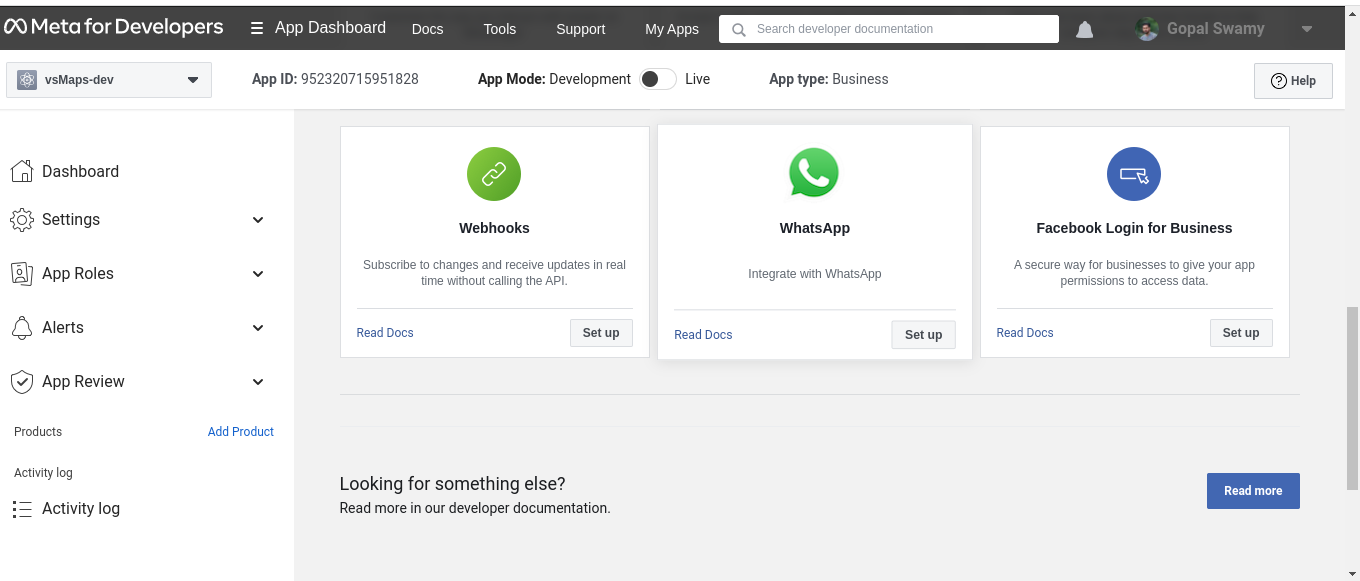The width and height of the screenshot is (1360, 581).
Task: Click the Facebook Login for Business icon
Action: tap(1134, 174)
